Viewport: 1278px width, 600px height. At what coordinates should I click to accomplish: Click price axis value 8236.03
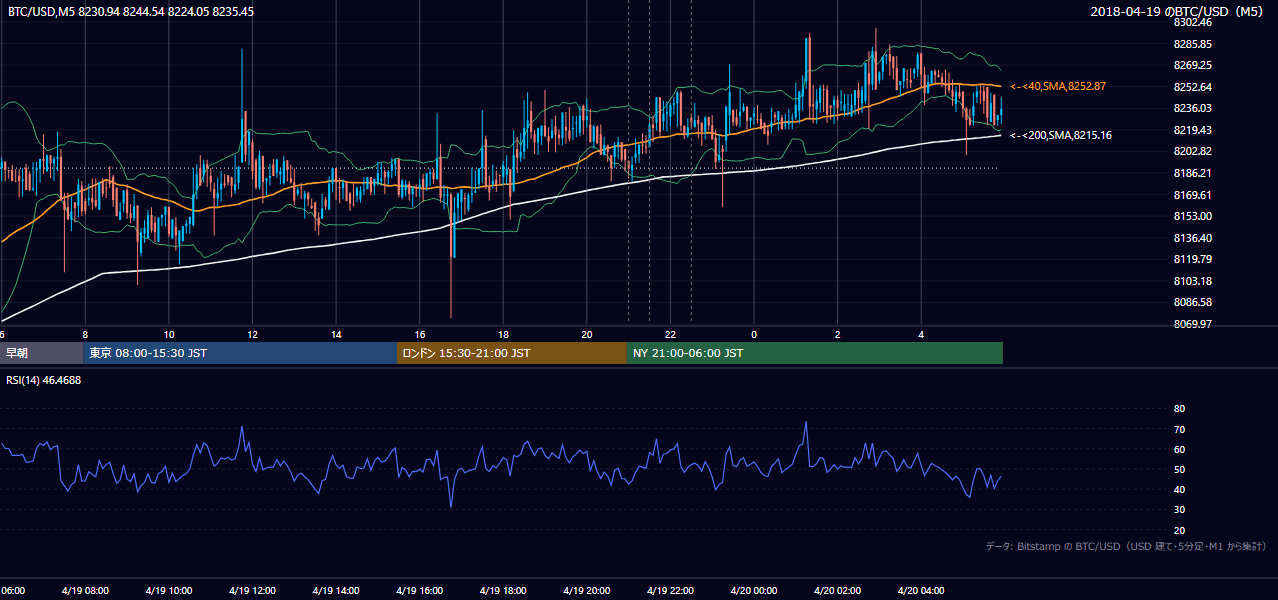(x=1192, y=108)
